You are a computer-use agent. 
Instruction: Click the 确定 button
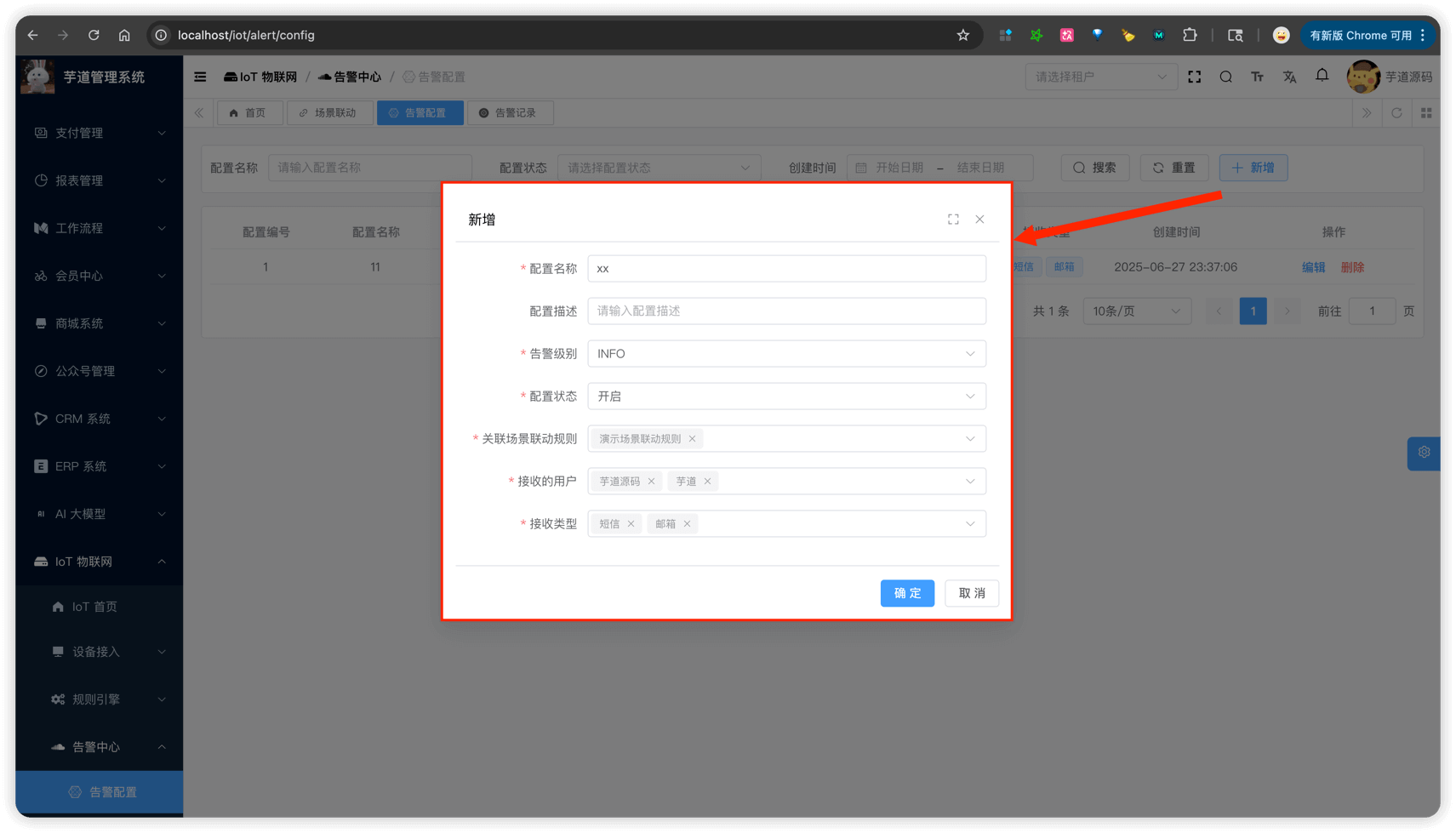[x=906, y=593]
